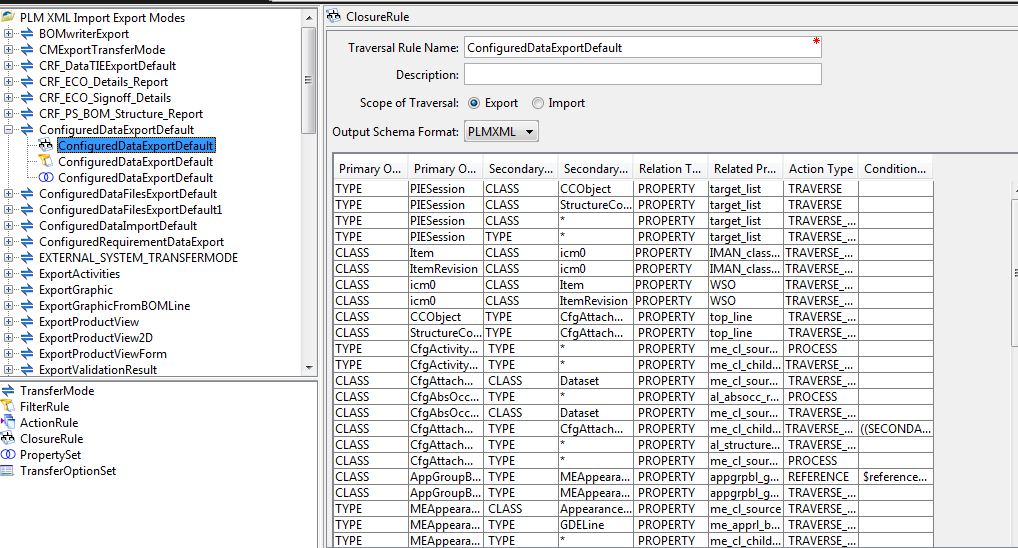Click the ConfiguredDataFilesExportDefault transfer icon
The width and height of the screenshot is (1018, 548).
coord(27,193)
